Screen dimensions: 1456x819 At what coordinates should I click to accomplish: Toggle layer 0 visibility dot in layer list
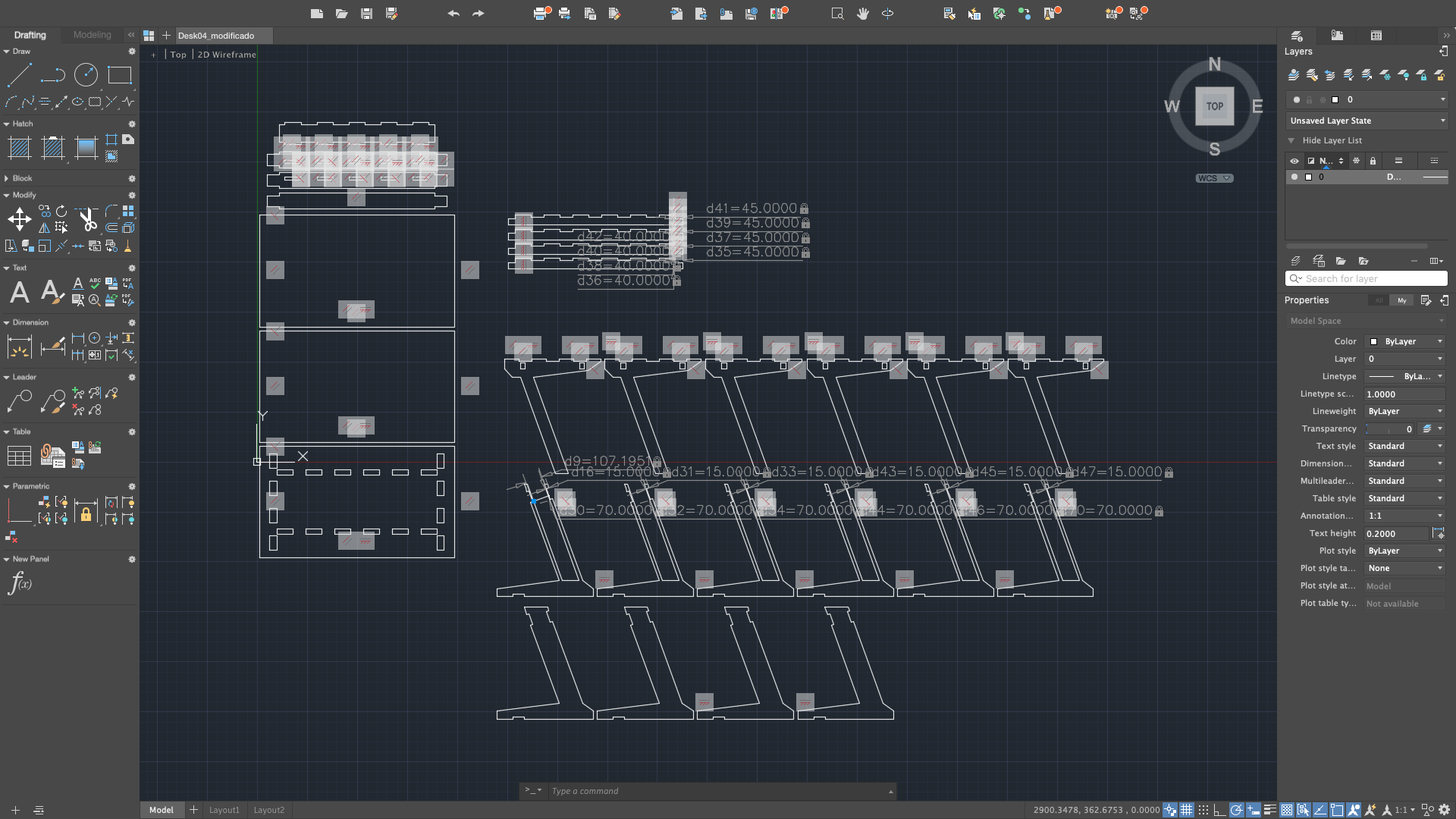pyautogui.click(x=1294, y=177)
